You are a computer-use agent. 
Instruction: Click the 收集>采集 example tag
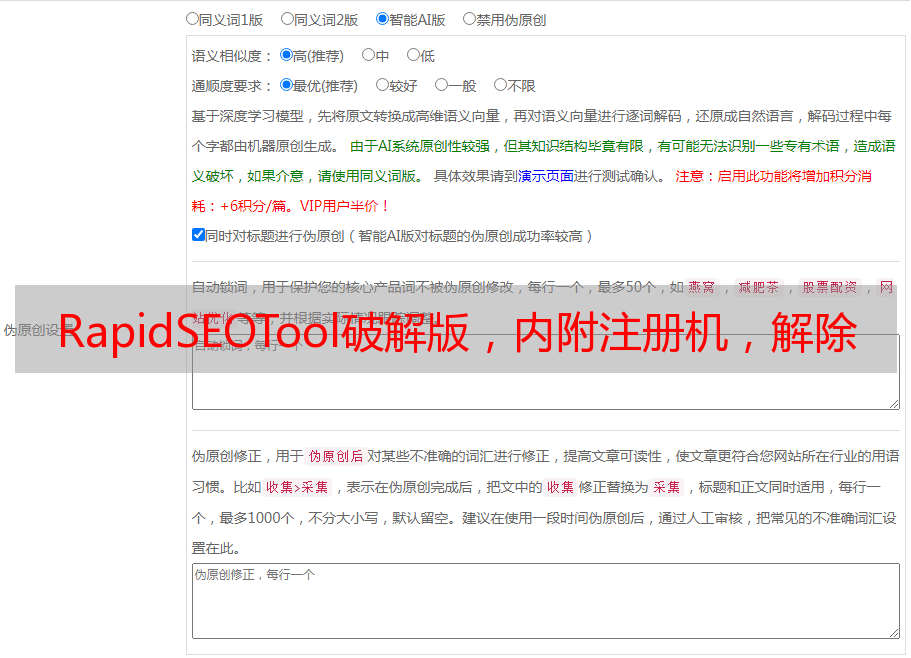(297, 487)
